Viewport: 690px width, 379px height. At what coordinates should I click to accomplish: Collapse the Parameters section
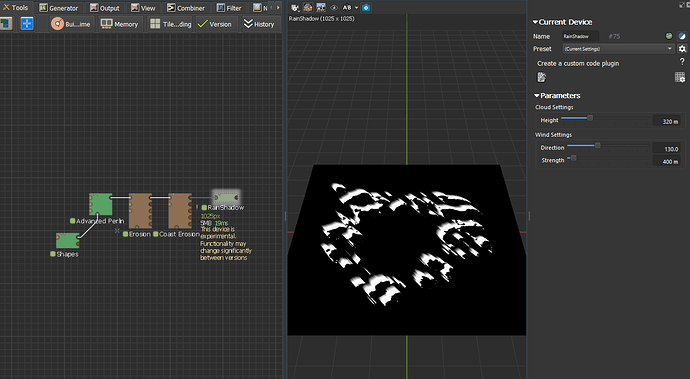pyautogui.click(x=558, y=96)
